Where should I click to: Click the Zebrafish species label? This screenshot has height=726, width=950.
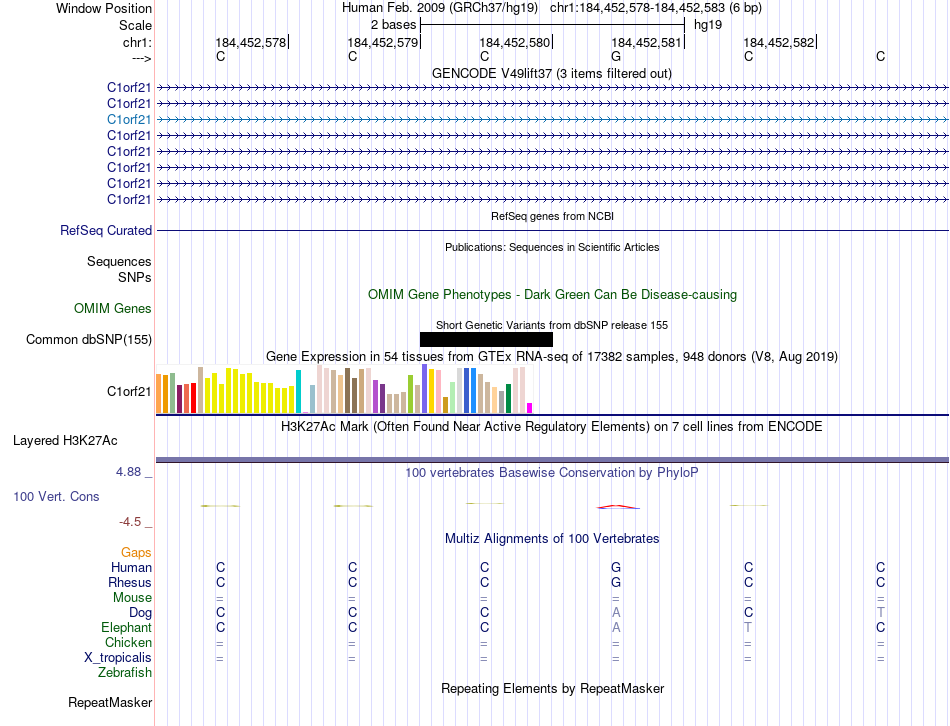[x=125, y=672]
